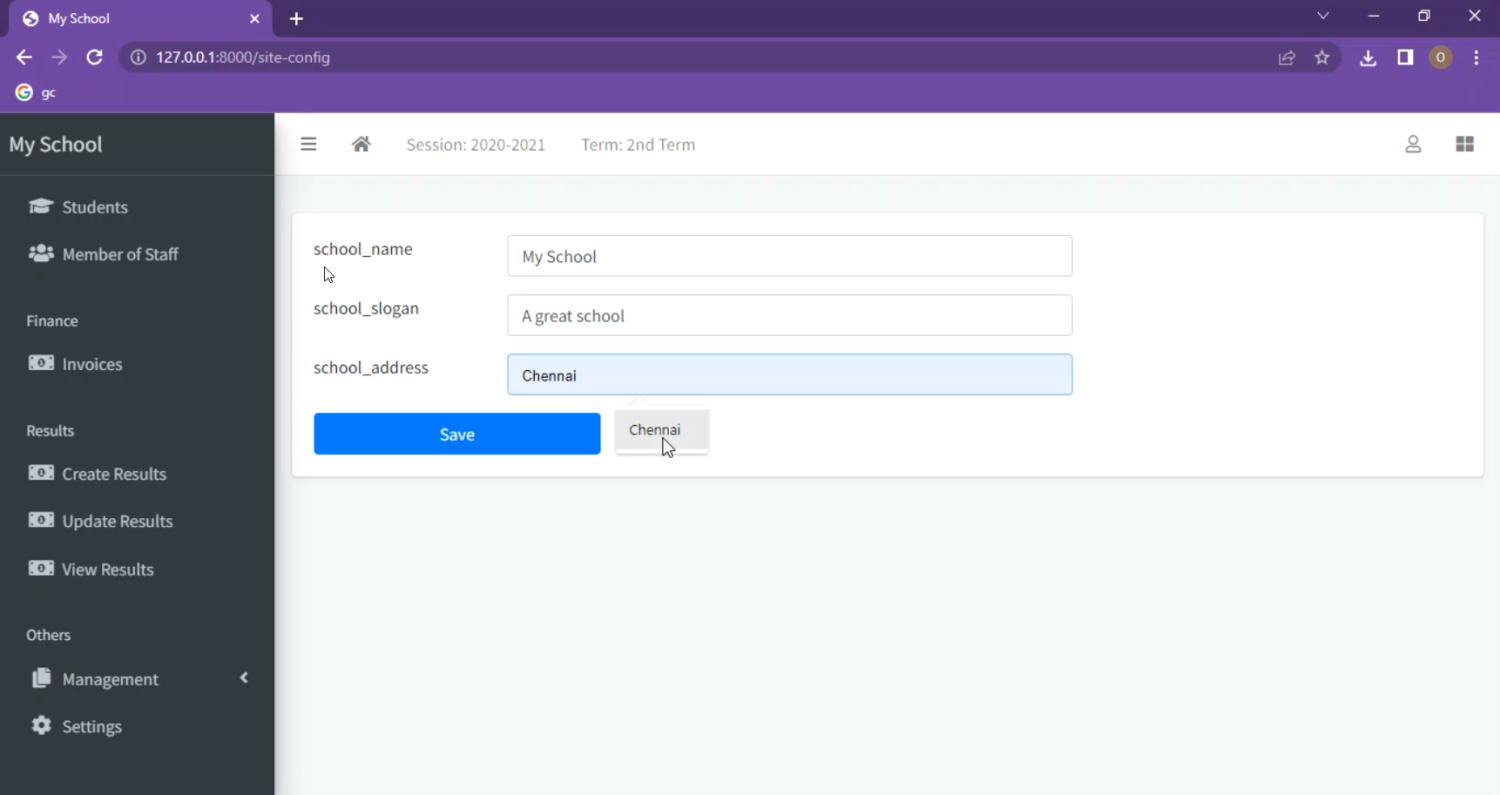Bookmark this page with star icon
The height and width of the screenshot is (795, 1500).
coord(1322,58)
